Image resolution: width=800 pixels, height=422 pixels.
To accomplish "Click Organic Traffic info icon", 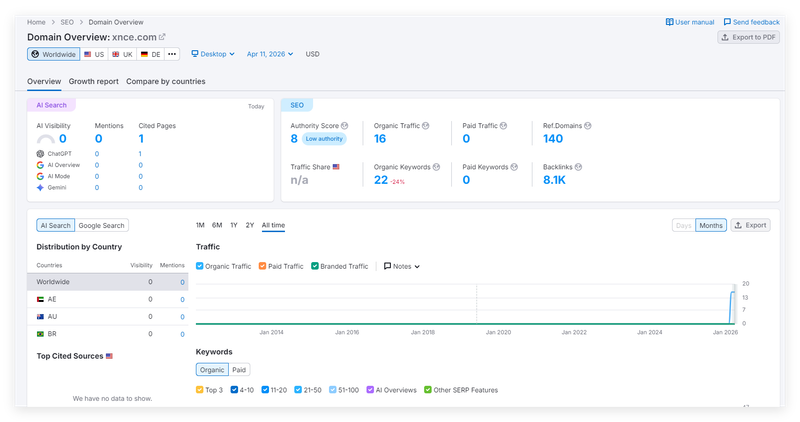I will point(426,126).
